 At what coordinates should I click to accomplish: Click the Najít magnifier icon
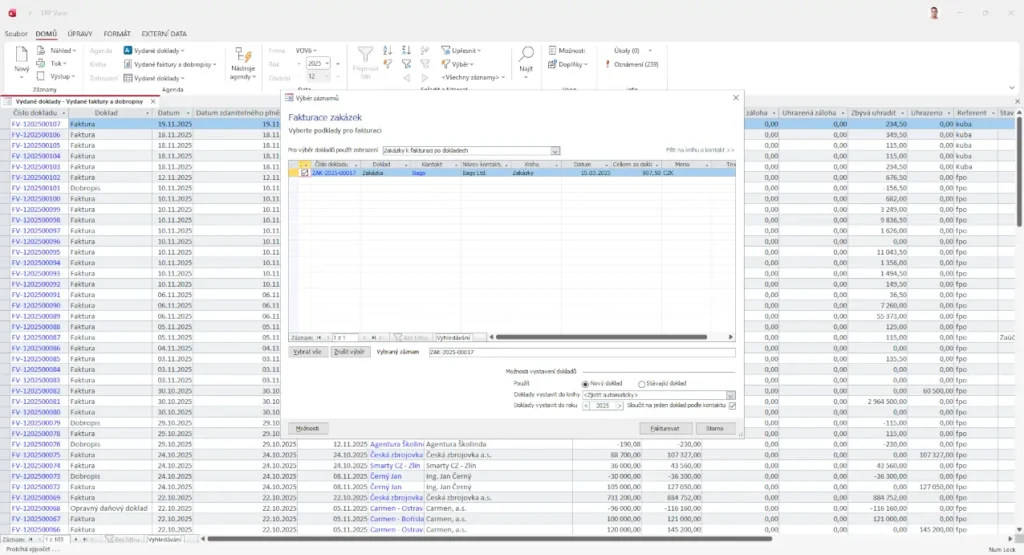coord(526,55)
